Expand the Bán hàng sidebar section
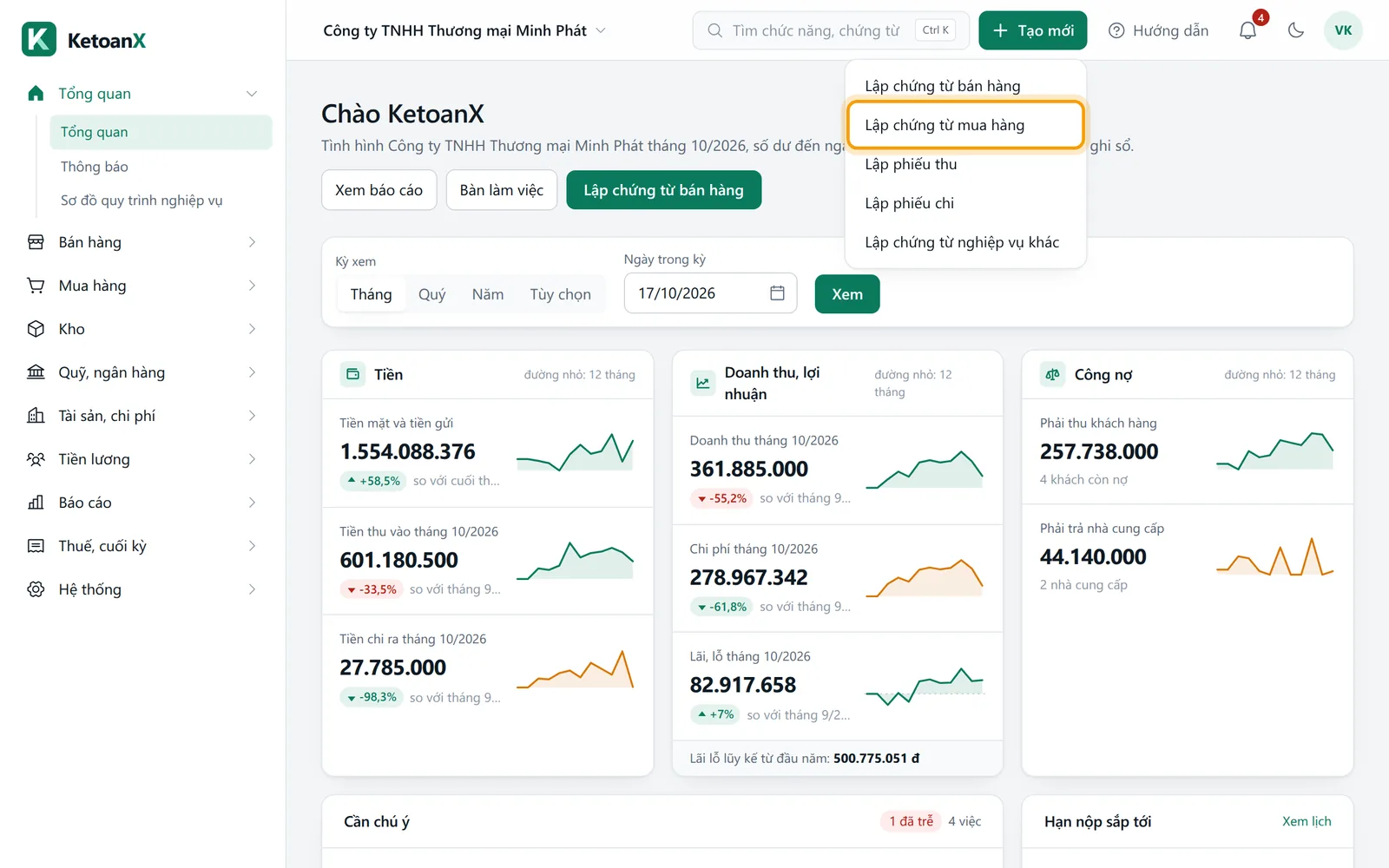 (x=143, y=242)
